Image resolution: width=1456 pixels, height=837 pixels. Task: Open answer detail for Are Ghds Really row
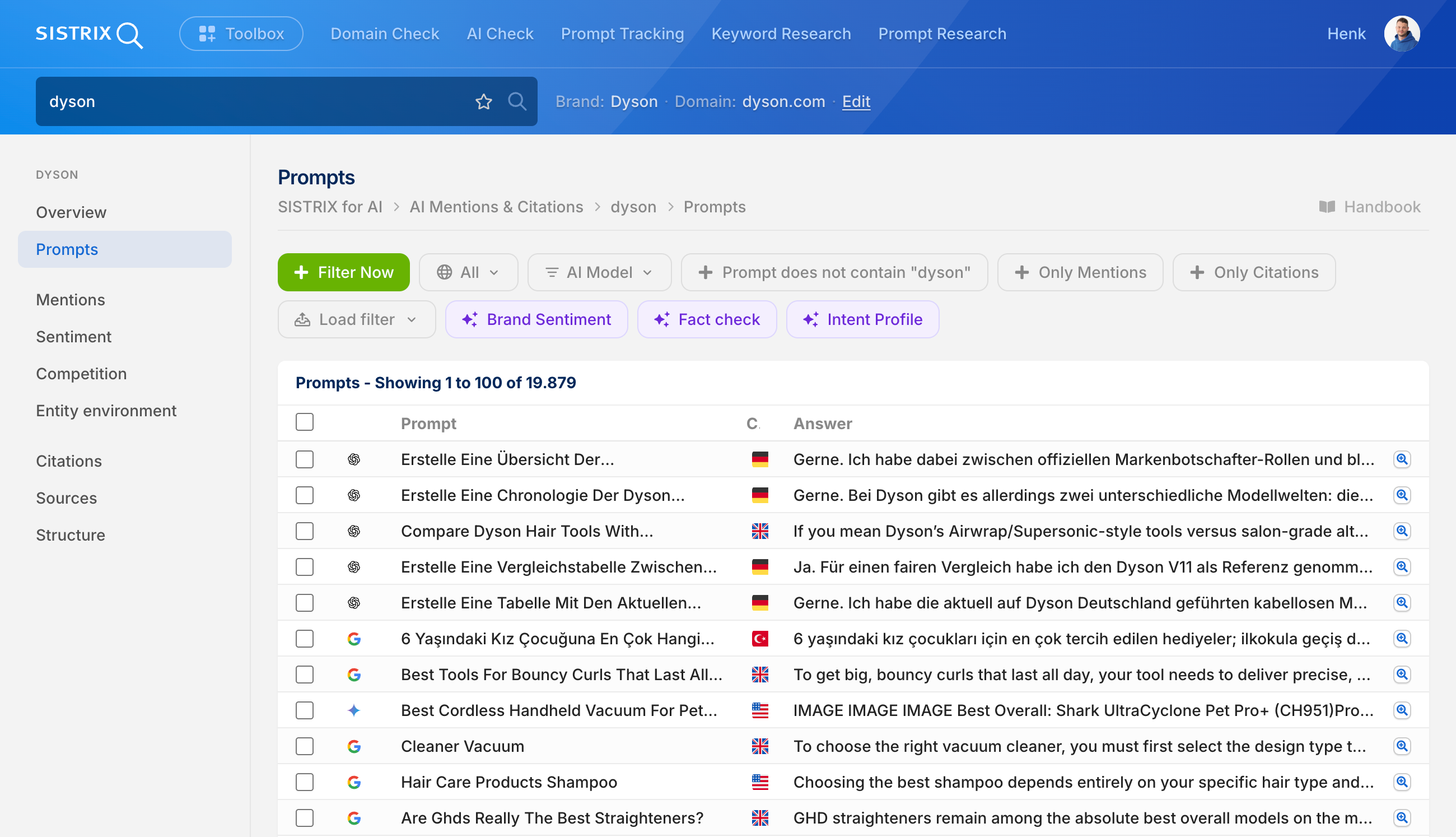(1402, 818)
